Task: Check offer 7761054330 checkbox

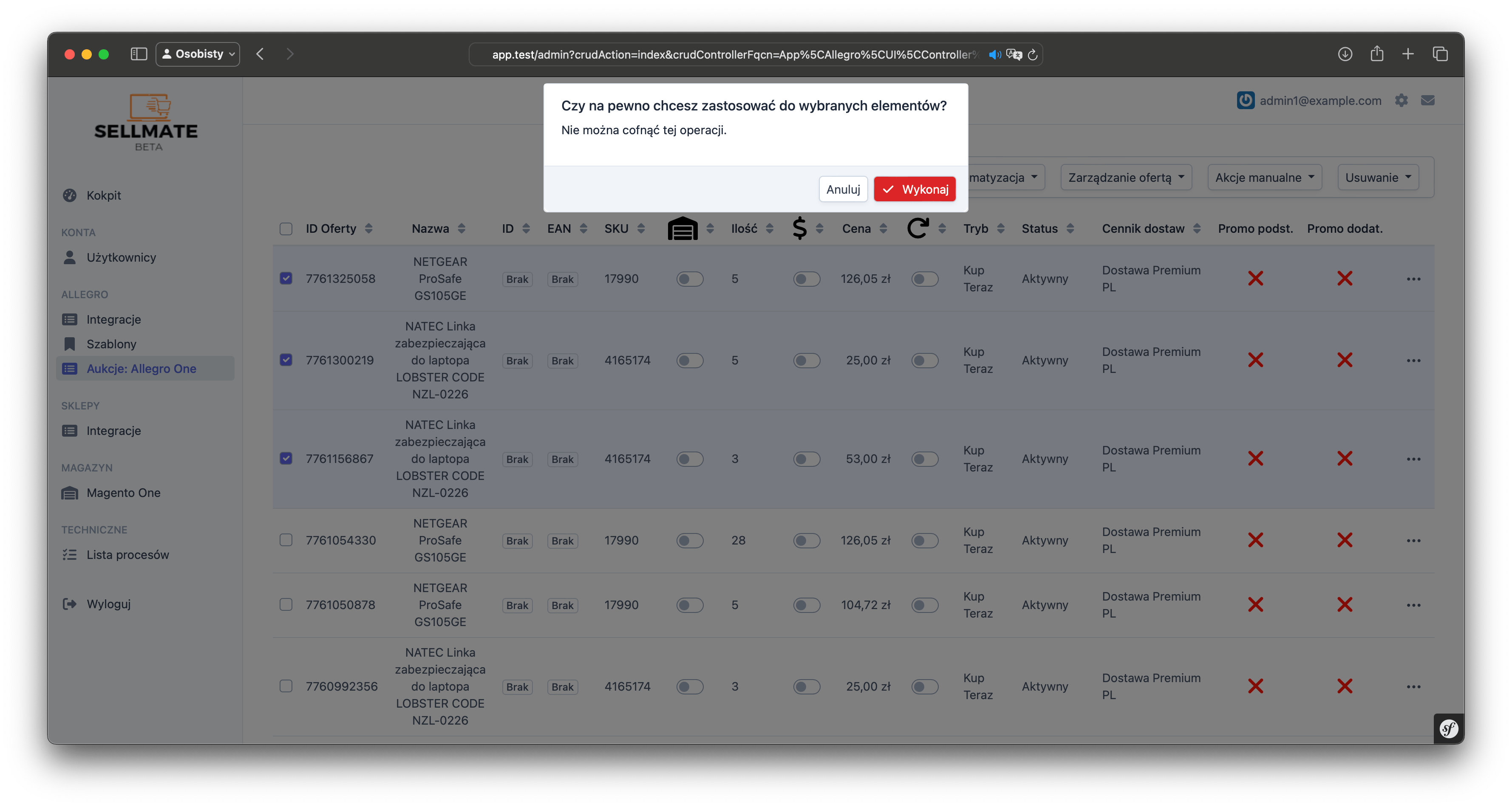Action: pos(286,539)
